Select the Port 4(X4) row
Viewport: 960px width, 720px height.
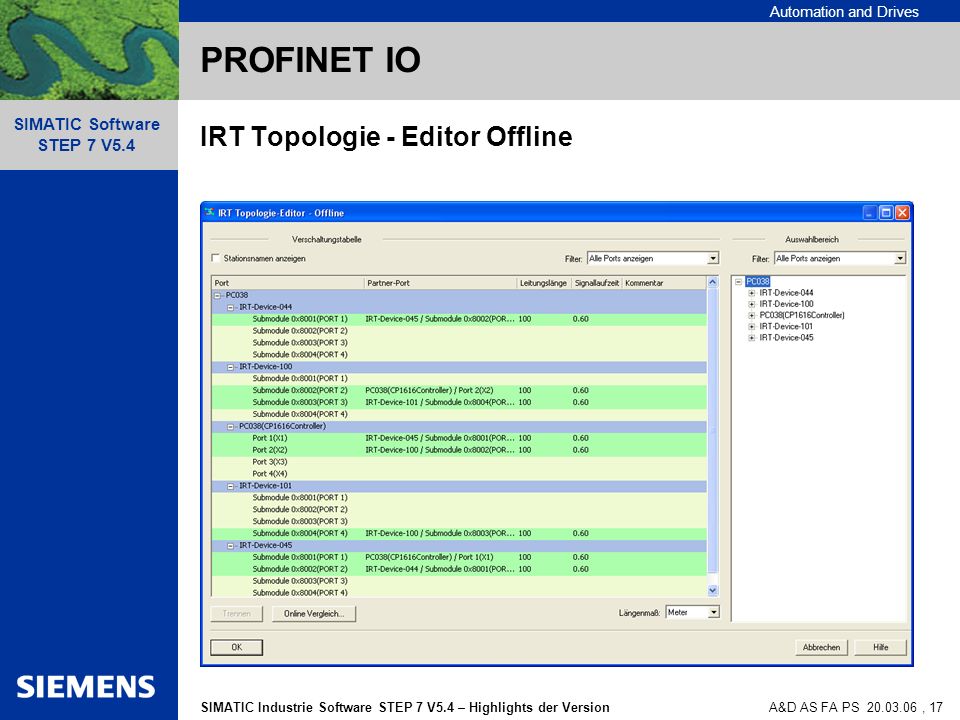click(459, 474)
